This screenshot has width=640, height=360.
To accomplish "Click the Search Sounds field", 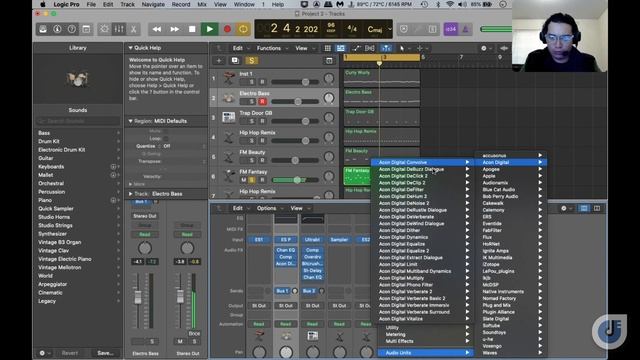I will point(78,121).
